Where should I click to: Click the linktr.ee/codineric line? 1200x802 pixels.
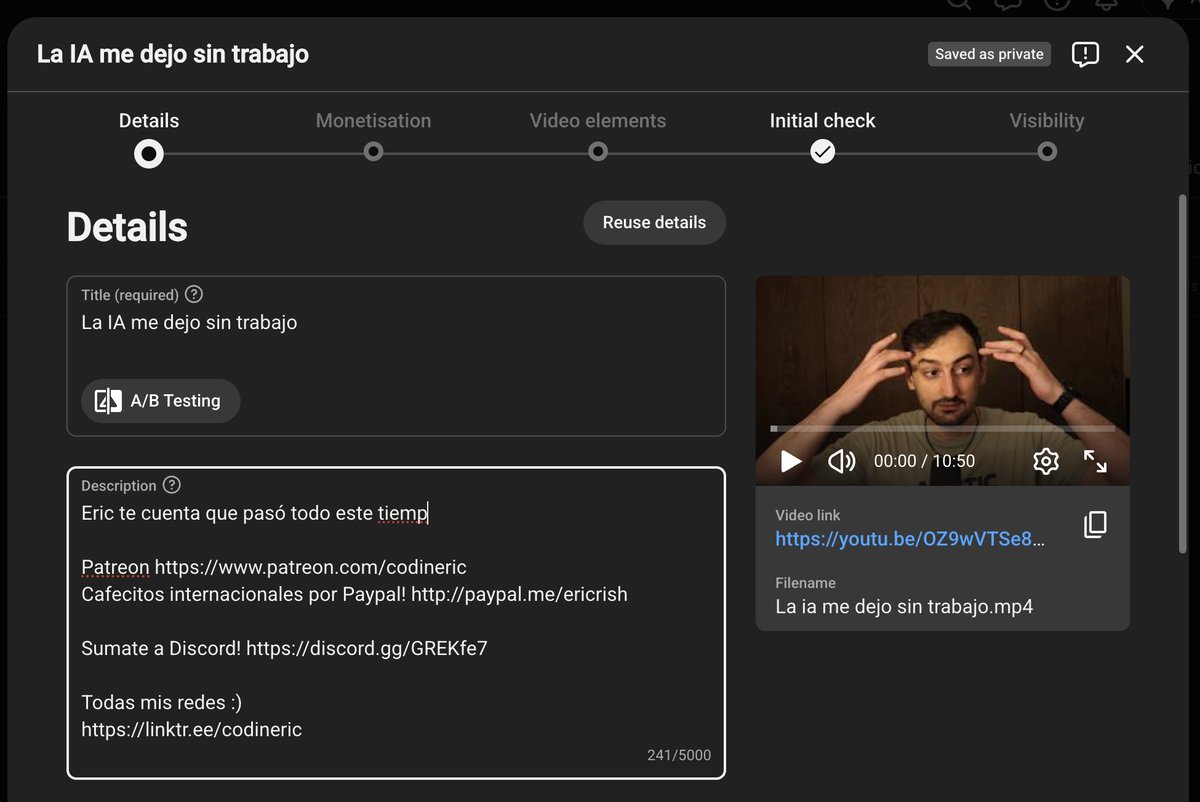tap(191, 729)
